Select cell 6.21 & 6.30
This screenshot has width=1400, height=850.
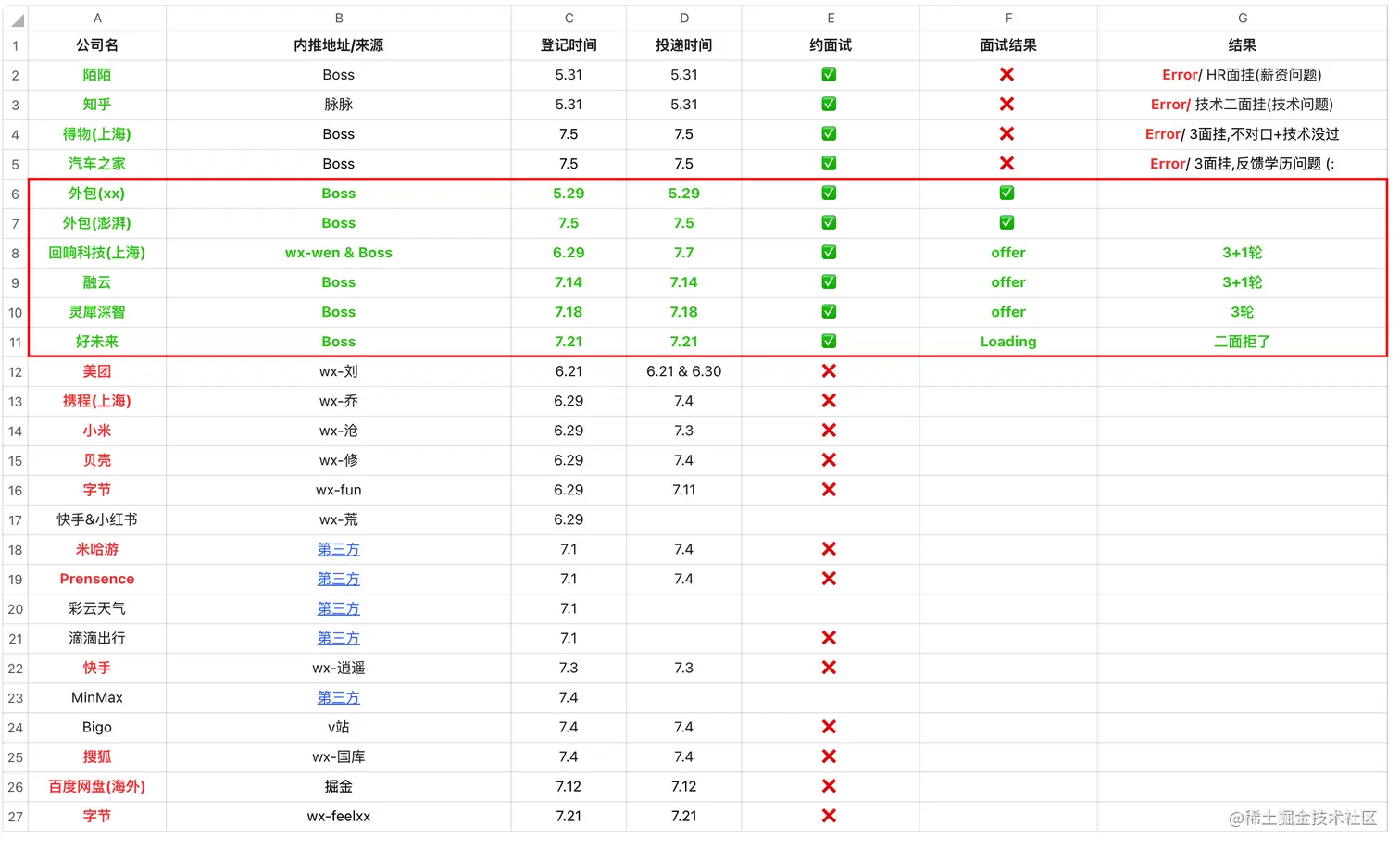684,371
